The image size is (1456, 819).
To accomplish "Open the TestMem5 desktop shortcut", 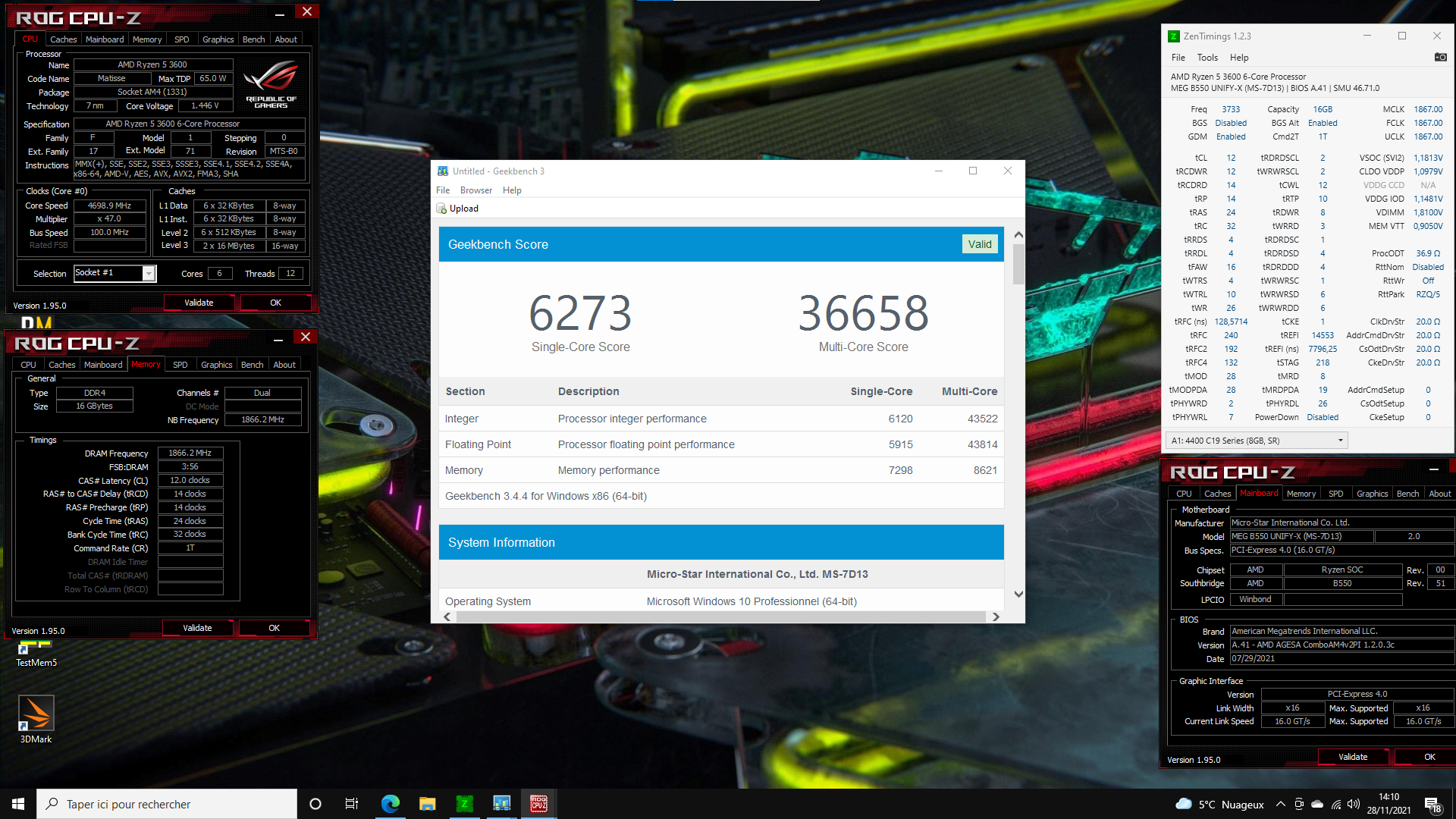I will [x=36, y=654].
